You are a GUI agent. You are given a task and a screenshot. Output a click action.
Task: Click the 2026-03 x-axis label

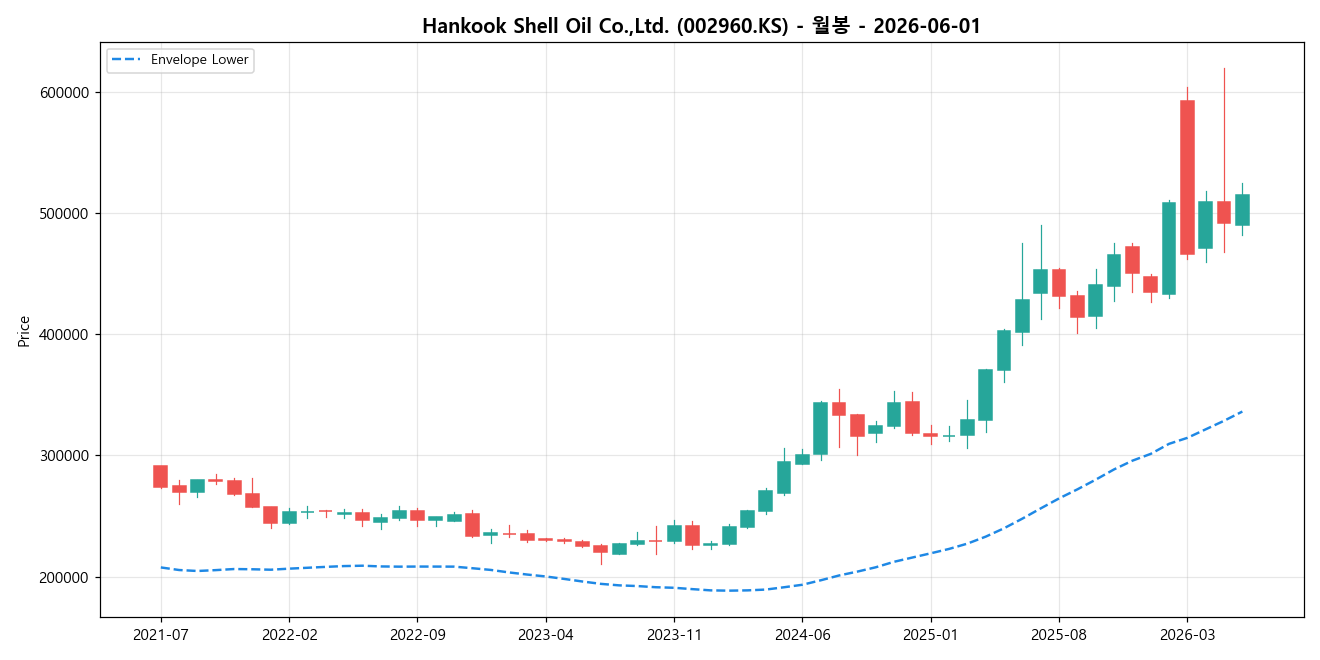[1187, 634]
